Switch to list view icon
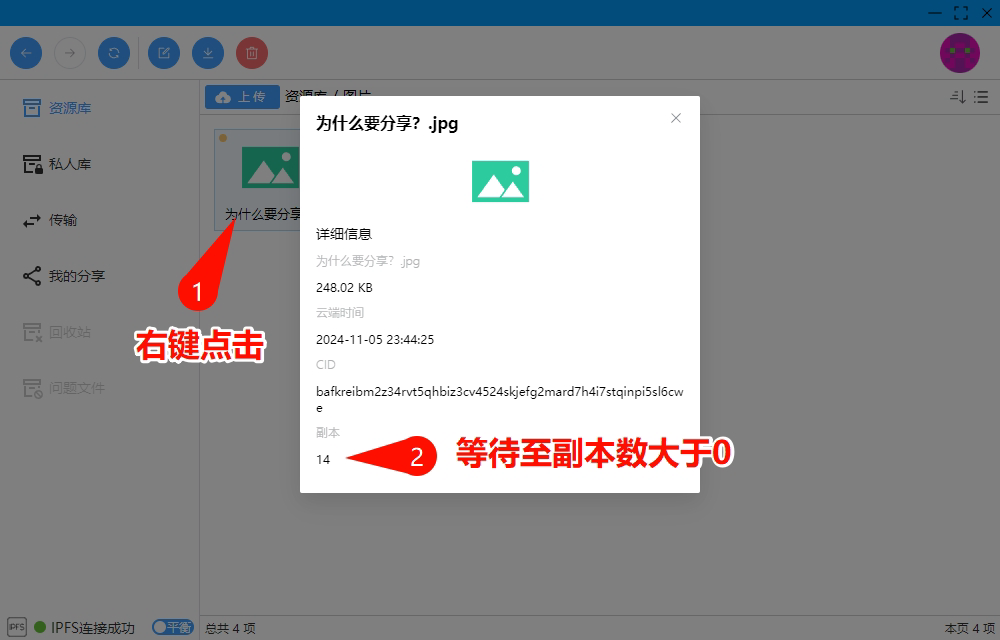Screen dimensions: 1000x640 981,97
